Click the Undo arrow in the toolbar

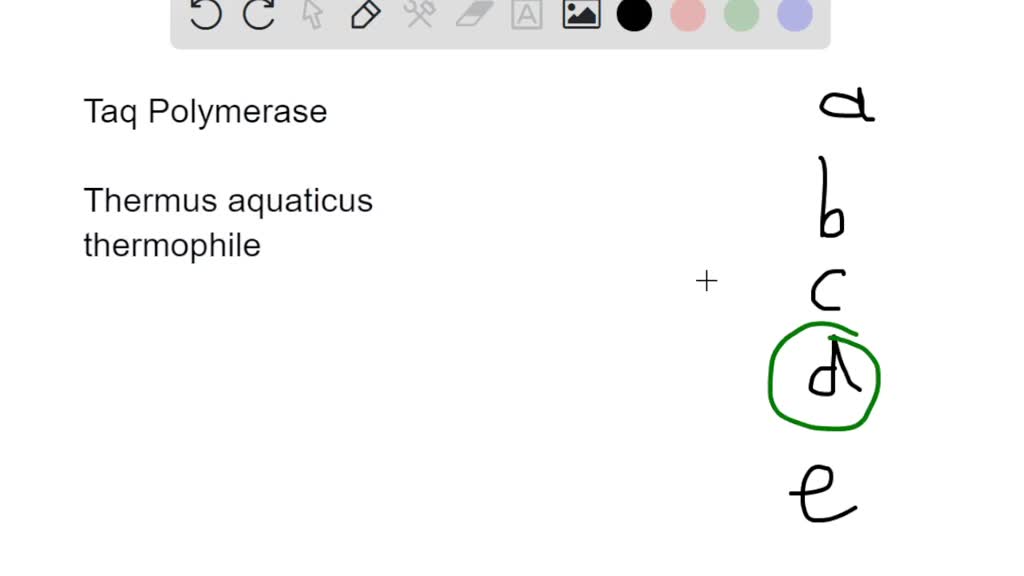[204, 16]
